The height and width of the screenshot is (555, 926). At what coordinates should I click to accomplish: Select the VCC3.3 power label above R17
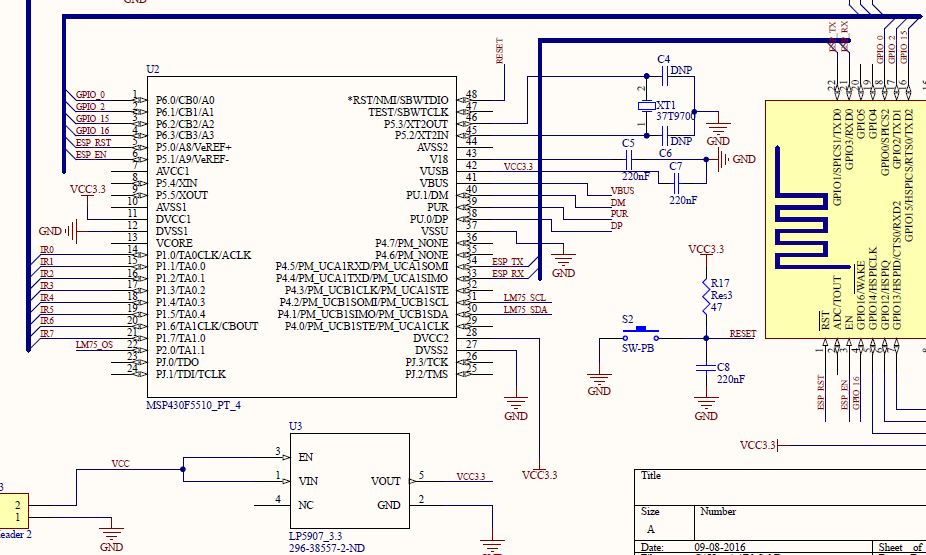pyautogui.click(x=706, y=249)
